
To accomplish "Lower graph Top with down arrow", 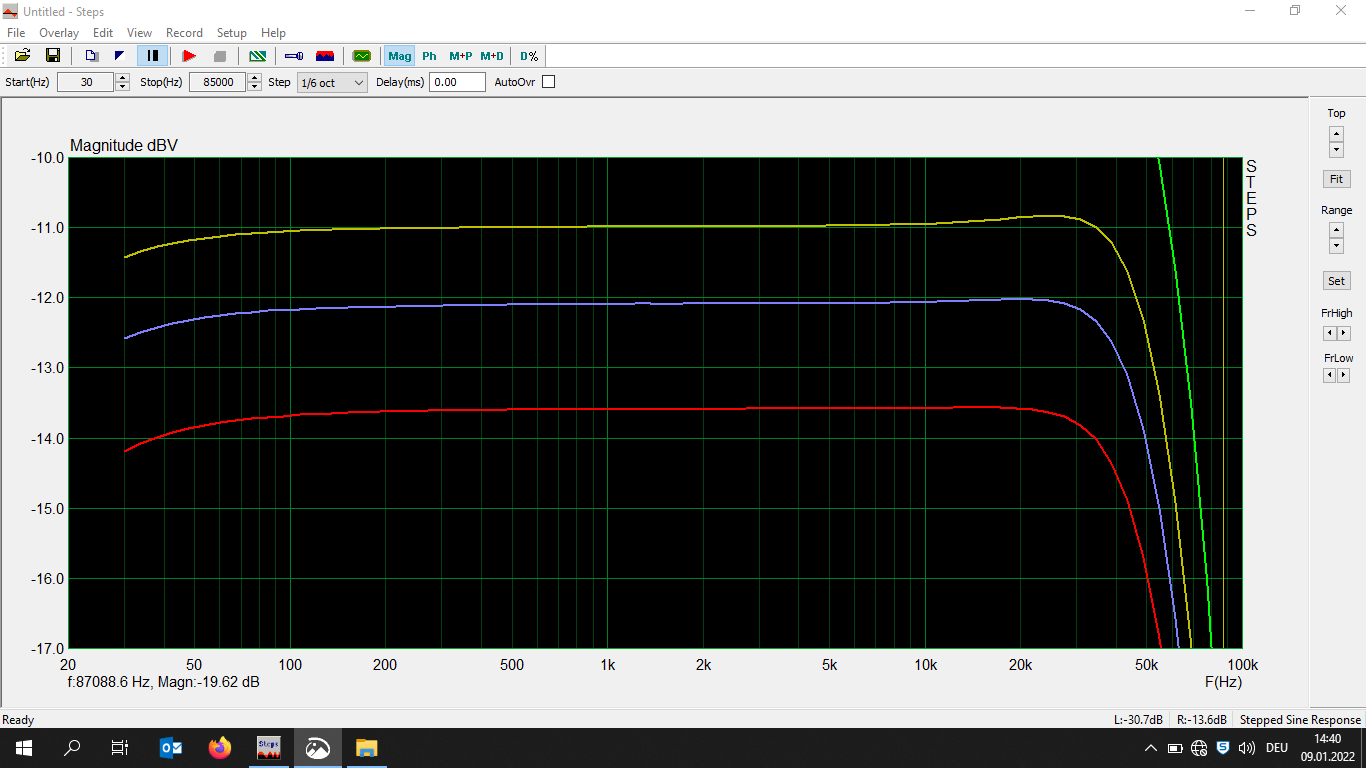I will [1336, 150].
